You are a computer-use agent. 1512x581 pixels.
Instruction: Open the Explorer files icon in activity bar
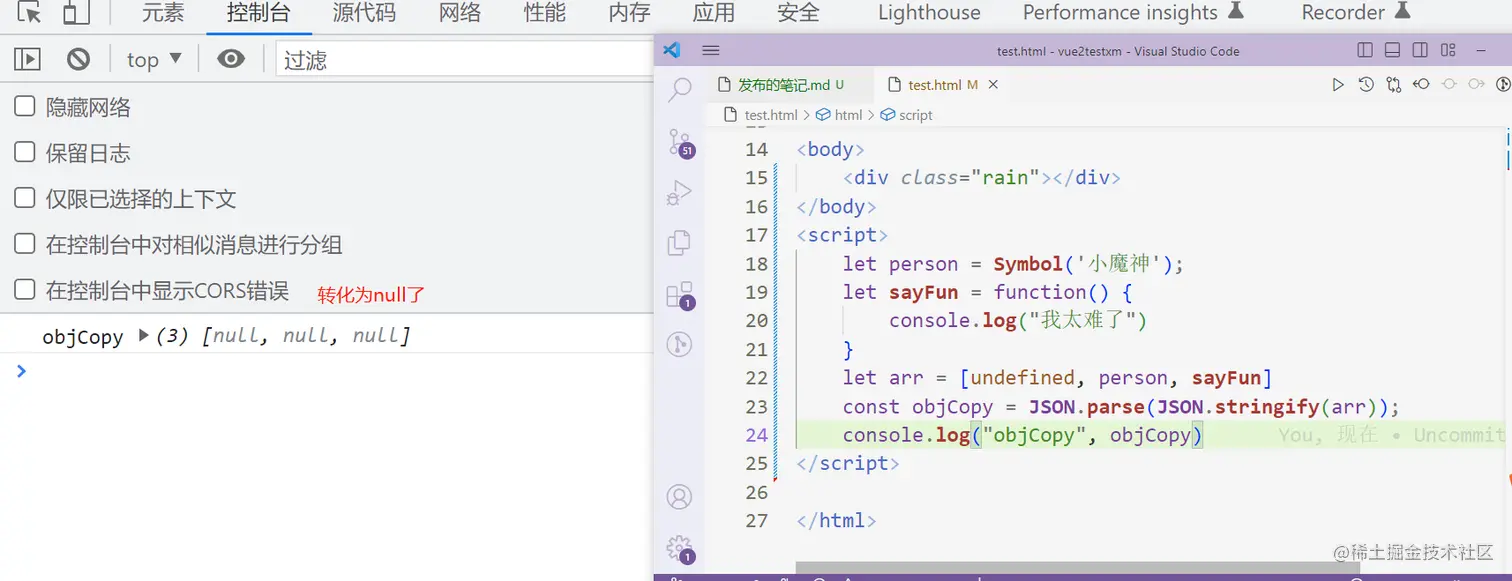tap(679, 242)
